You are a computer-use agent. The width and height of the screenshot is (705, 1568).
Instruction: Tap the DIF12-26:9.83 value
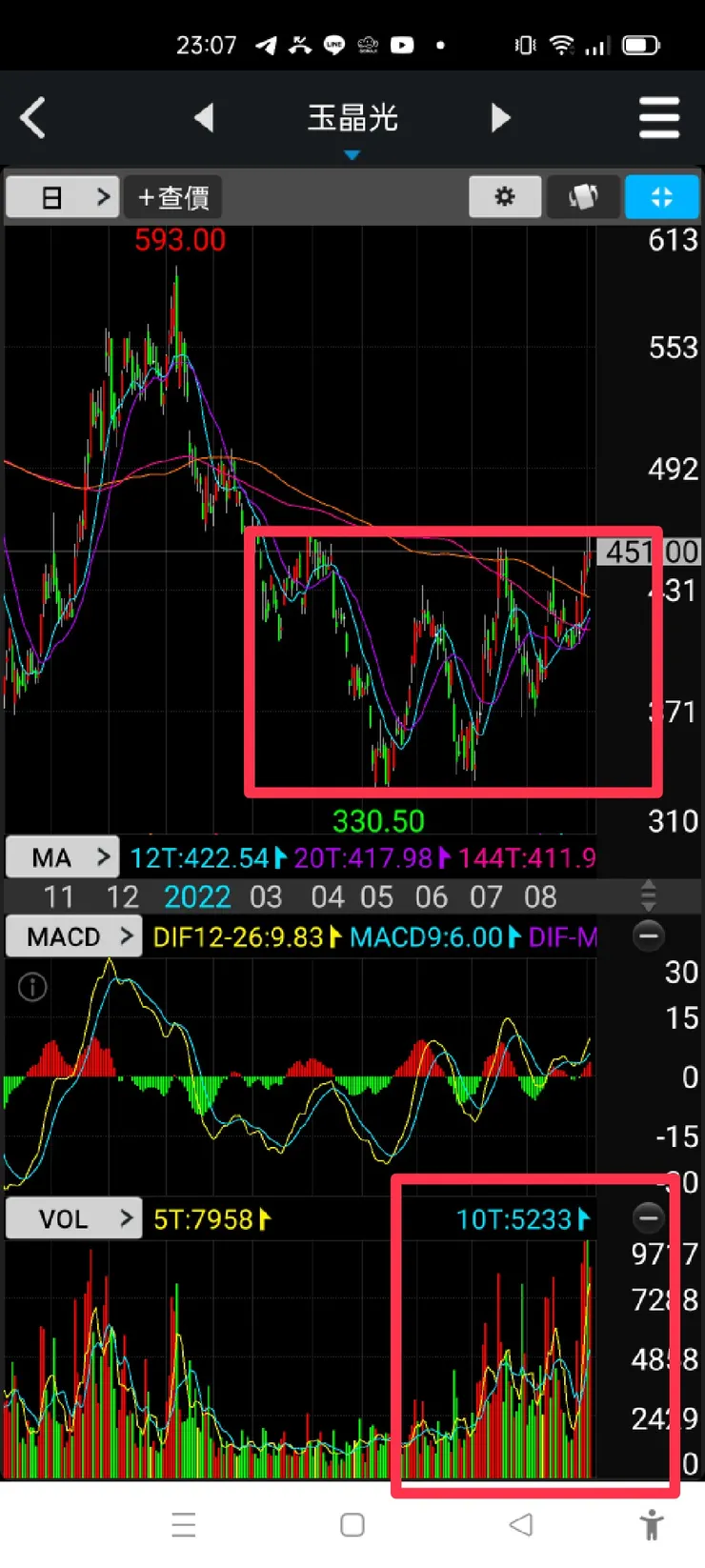[238, 937]
